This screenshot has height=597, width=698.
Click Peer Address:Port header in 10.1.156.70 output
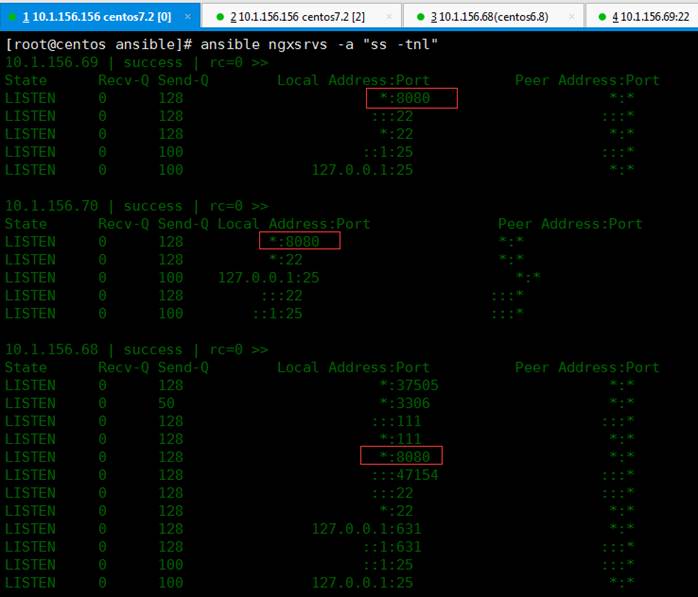tap(570, 224)
